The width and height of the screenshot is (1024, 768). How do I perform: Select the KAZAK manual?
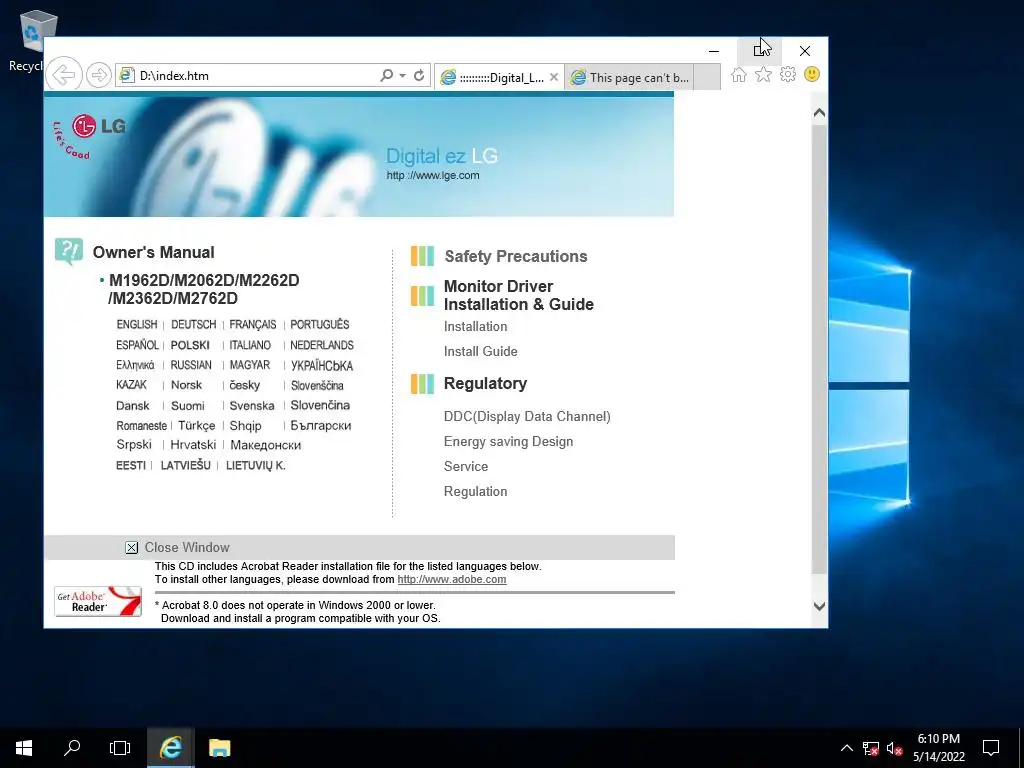pos(131,385)
